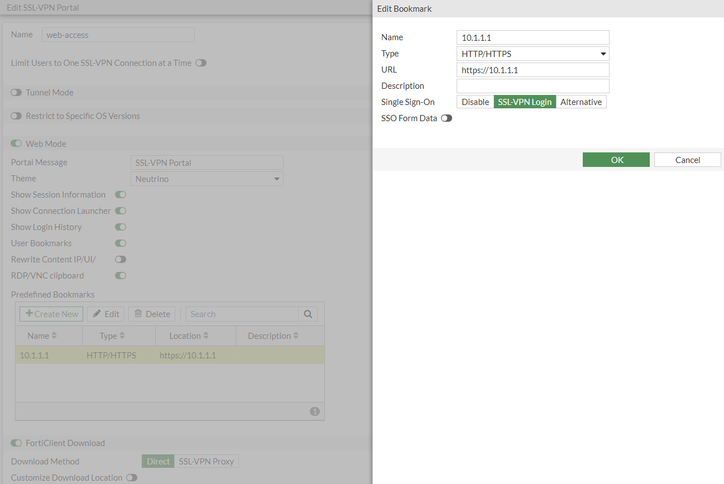The height and width of the screenshot is (484, 724).
Task: Open the Theme Neutrino dropdown
Action: point(207,179)
